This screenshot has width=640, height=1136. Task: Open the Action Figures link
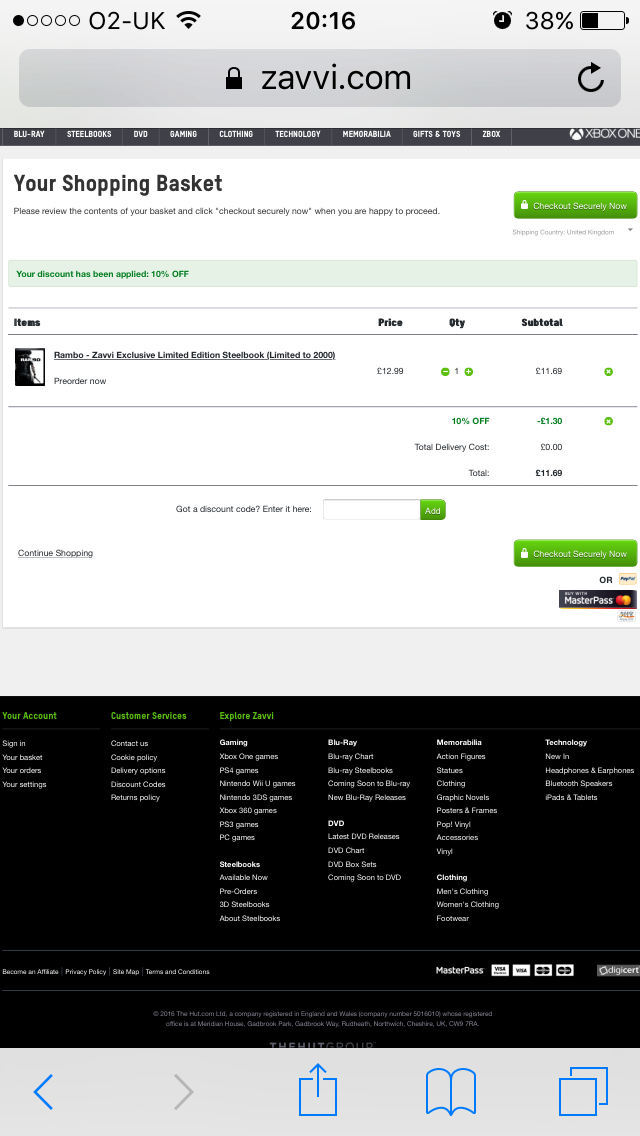click(x=461, y=756)
